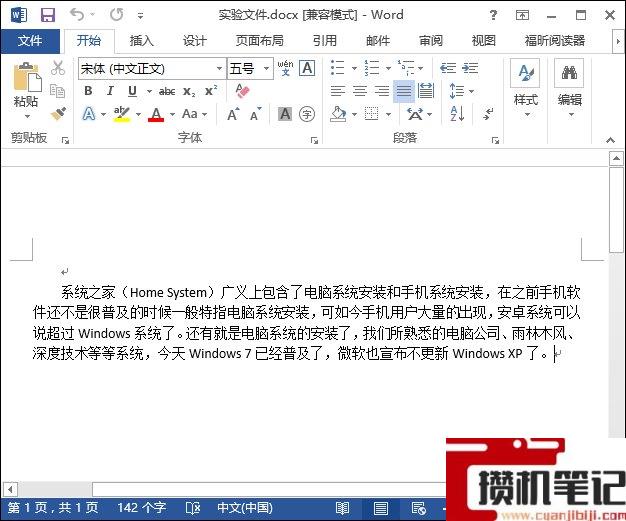Screen dimensions: 626x521
Task: Open Word Help question mark
Action: (x=493, y=16)
